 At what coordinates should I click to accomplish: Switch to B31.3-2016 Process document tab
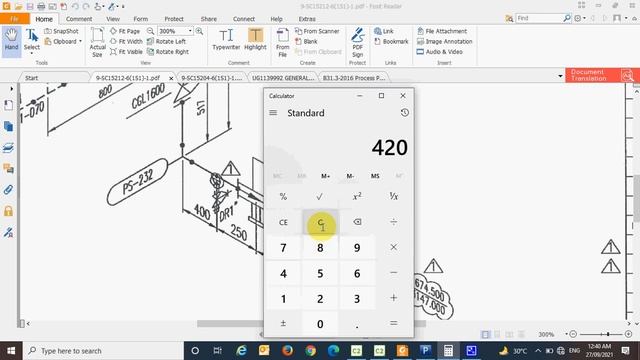(x=353, y=78)
